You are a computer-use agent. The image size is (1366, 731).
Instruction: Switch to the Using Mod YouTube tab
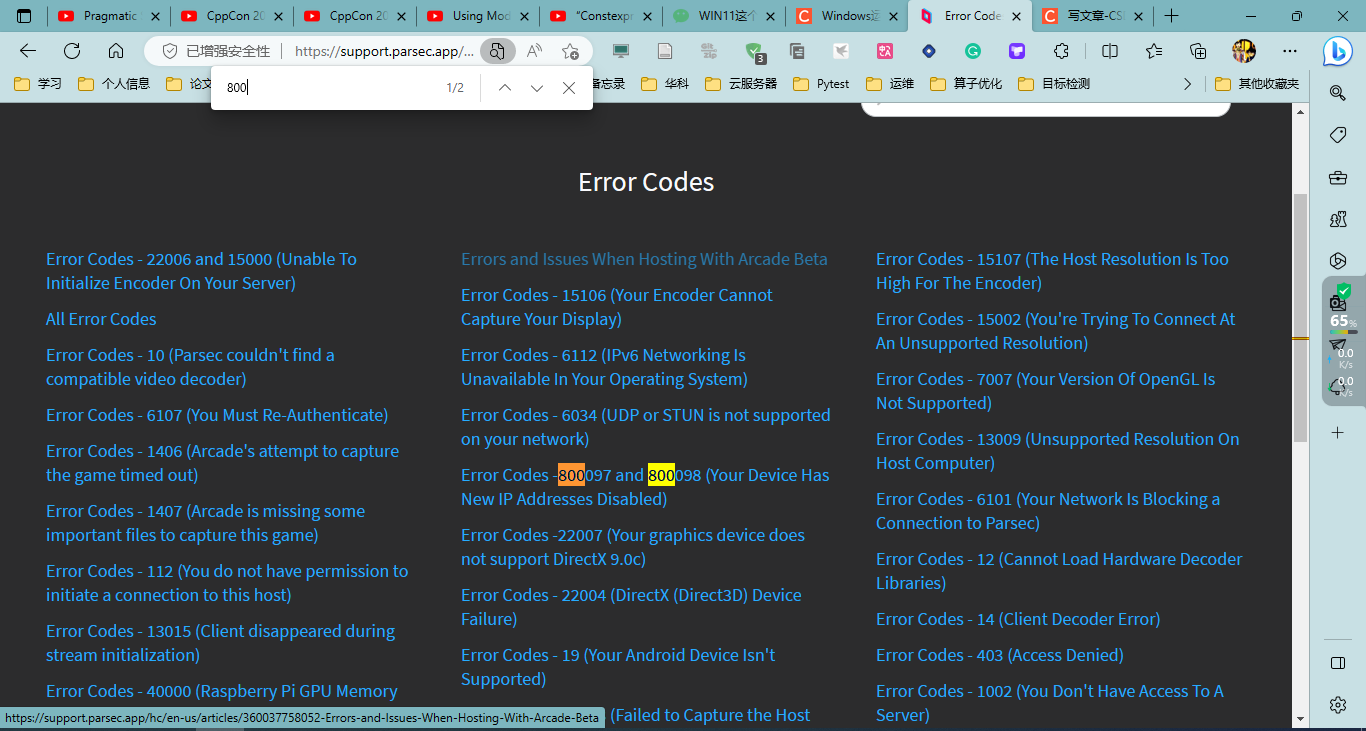(478, 16)
